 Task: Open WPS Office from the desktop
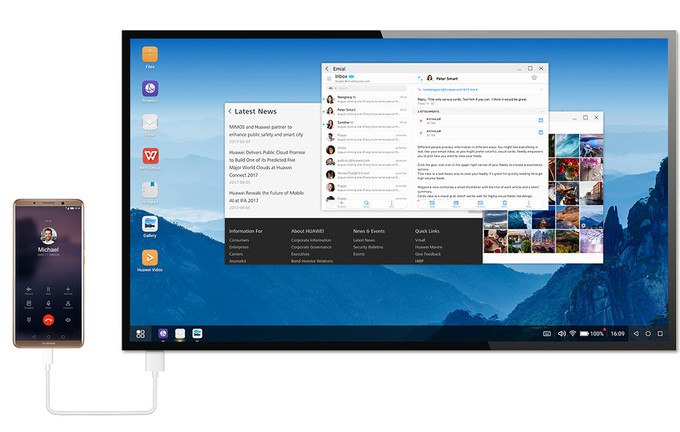pos(150,155)
